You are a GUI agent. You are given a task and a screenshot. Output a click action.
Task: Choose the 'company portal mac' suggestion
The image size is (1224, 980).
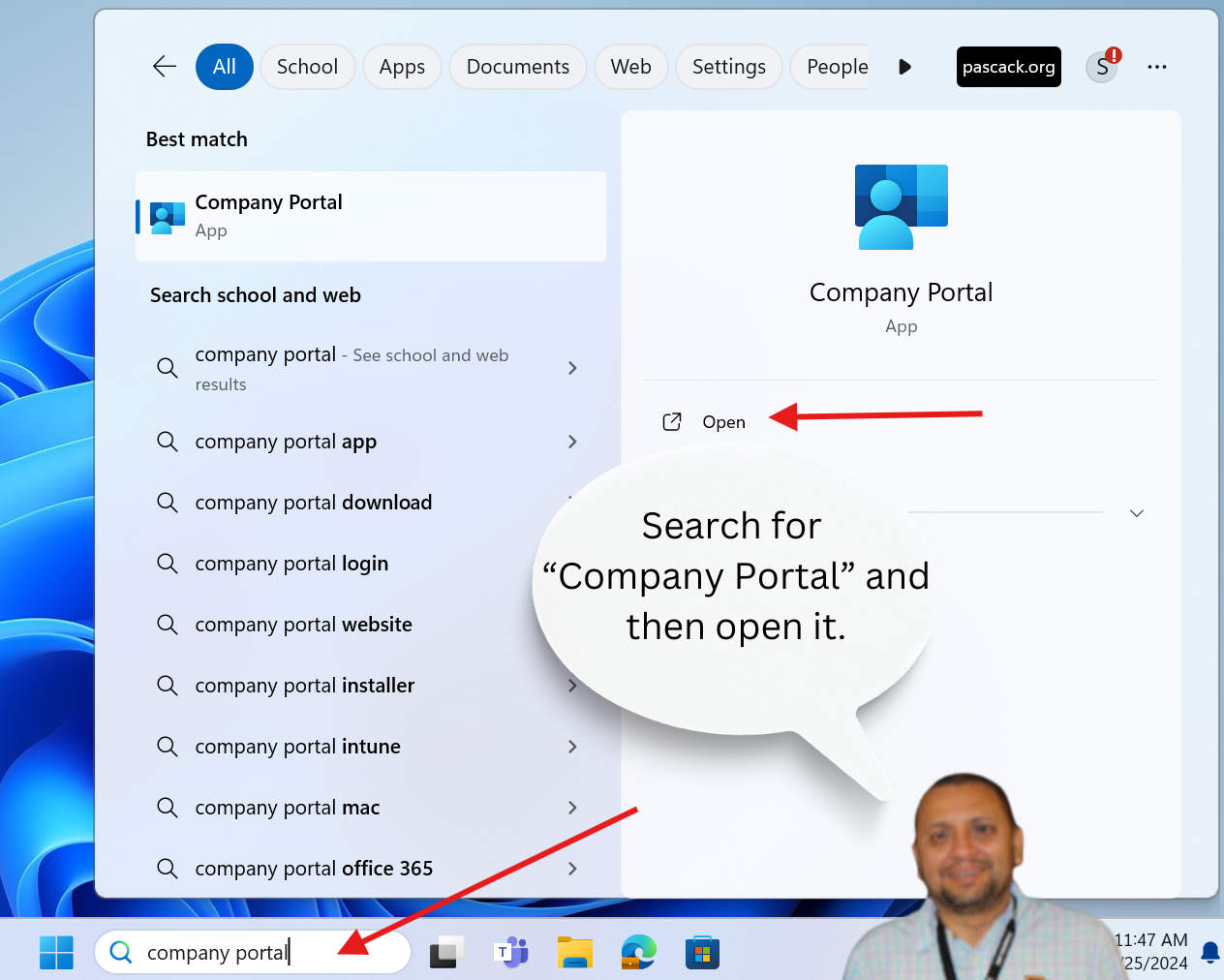pyautogui.click(x=287, y=808)
